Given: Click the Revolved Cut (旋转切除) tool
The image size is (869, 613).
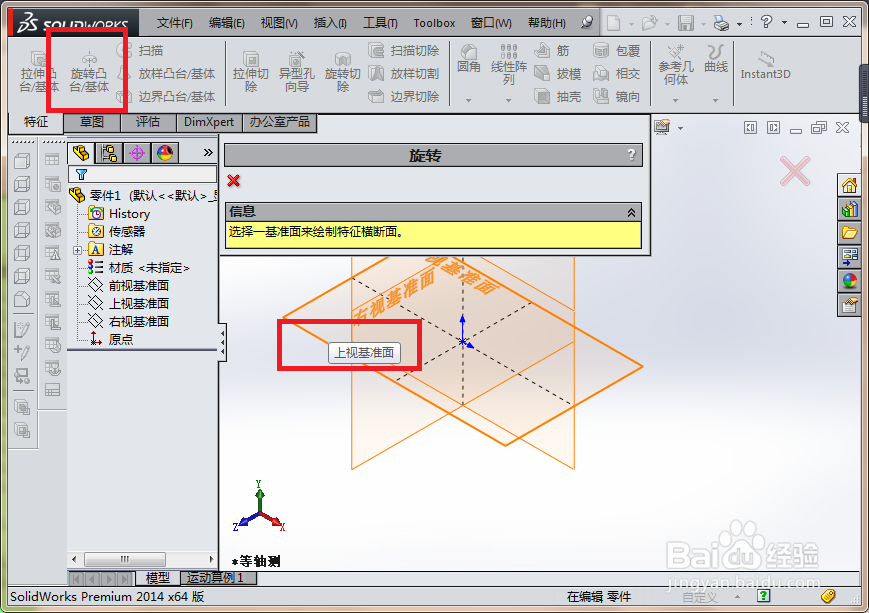Looking at the screenshot, I should 343,72.
